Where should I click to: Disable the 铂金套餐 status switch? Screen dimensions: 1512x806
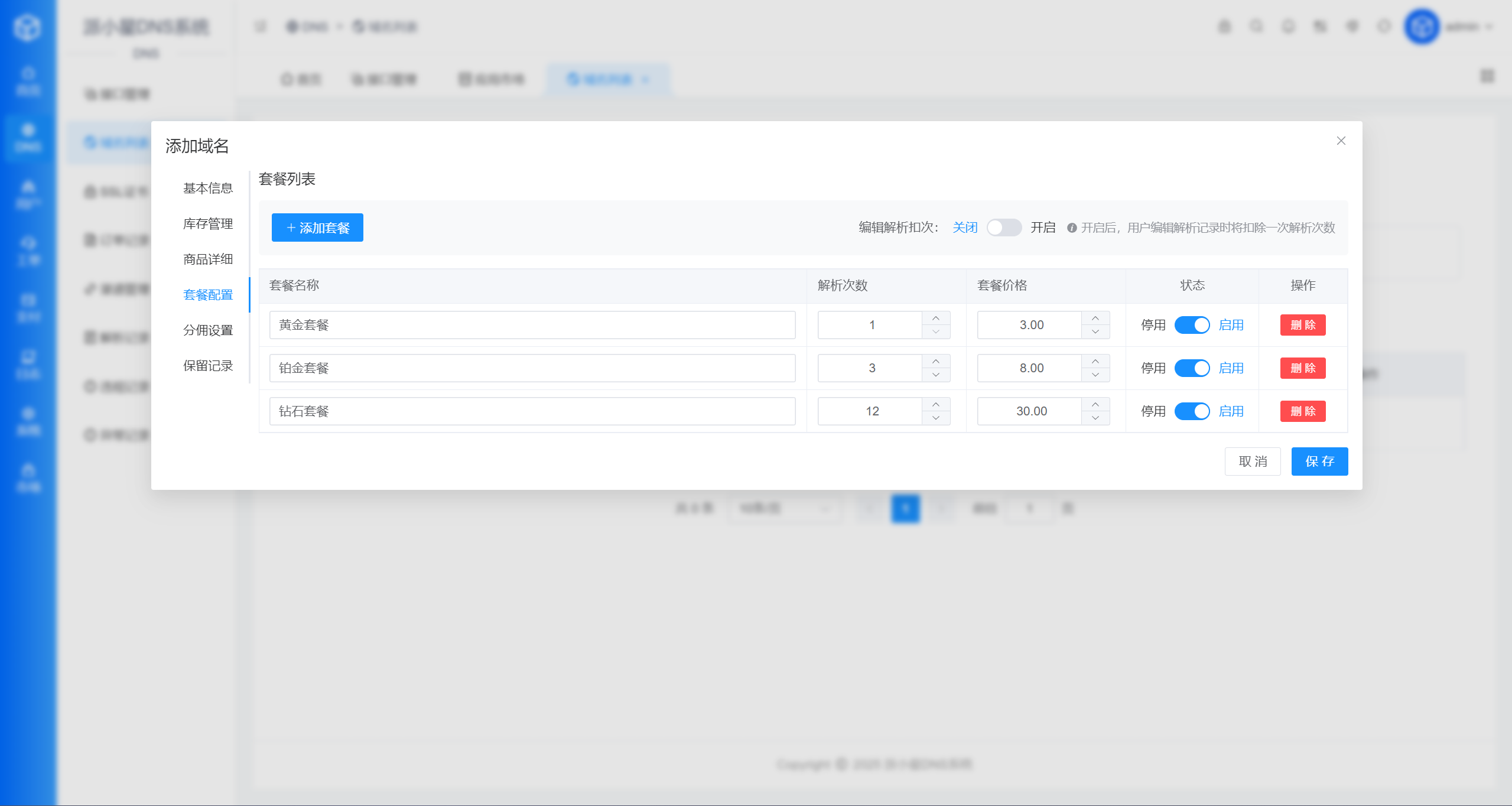[1192, 368]
